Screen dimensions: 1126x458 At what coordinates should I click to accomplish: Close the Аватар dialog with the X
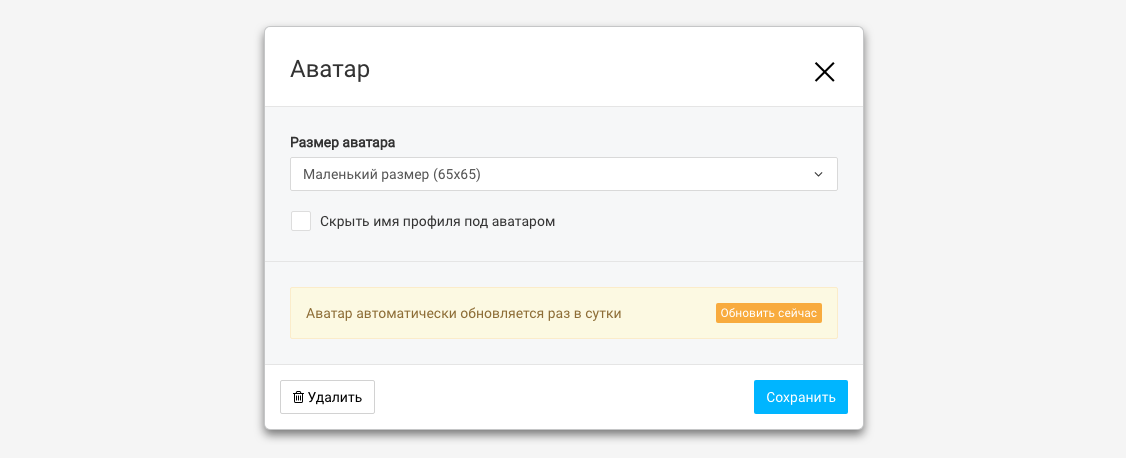point(824,72)
